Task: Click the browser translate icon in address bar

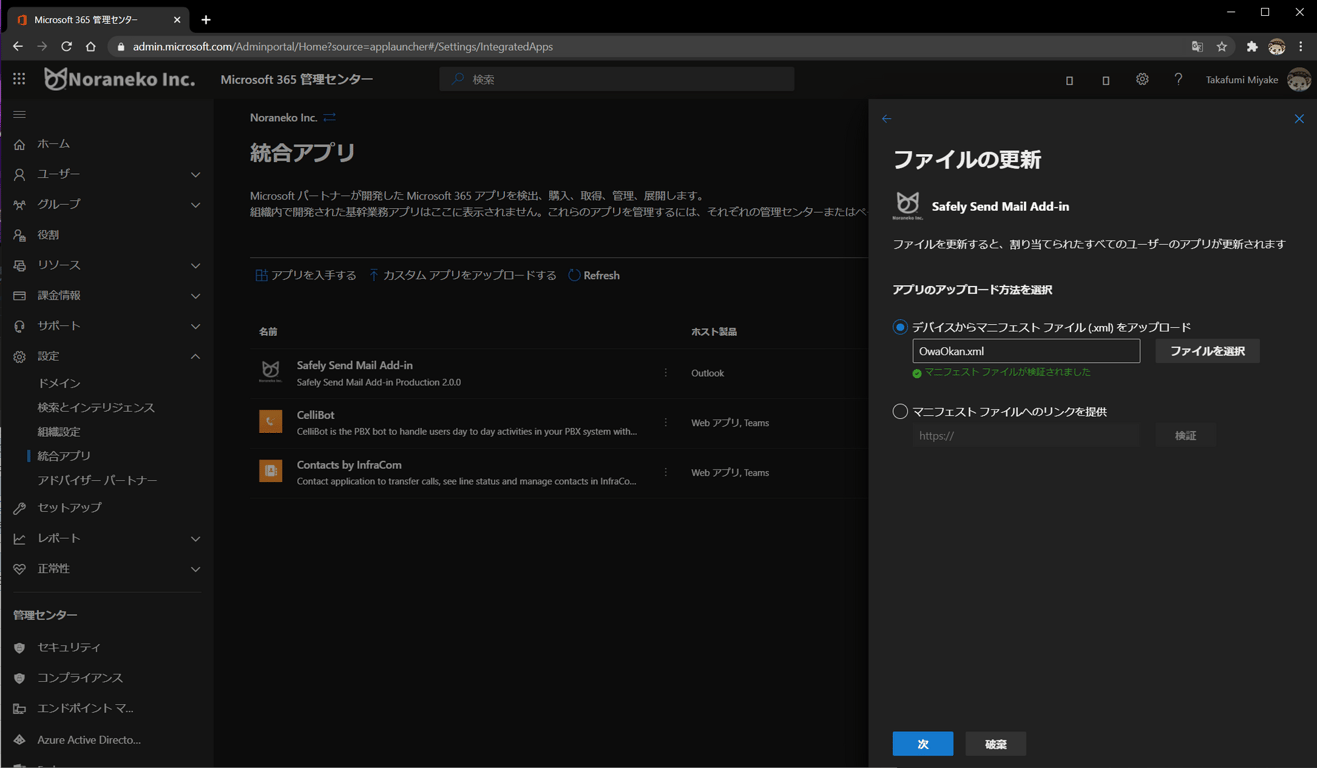Action: pos(1197,47)
